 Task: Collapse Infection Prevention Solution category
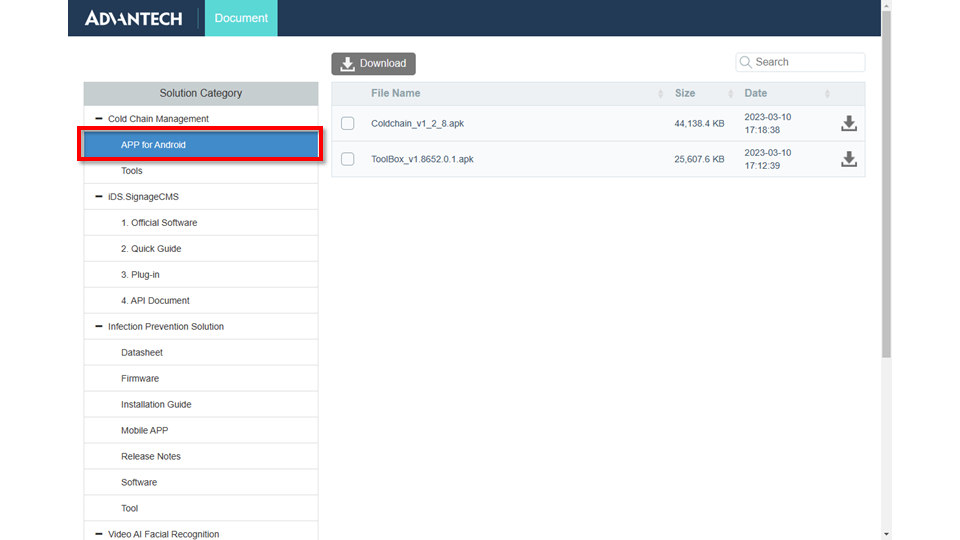tap(99, 327)
